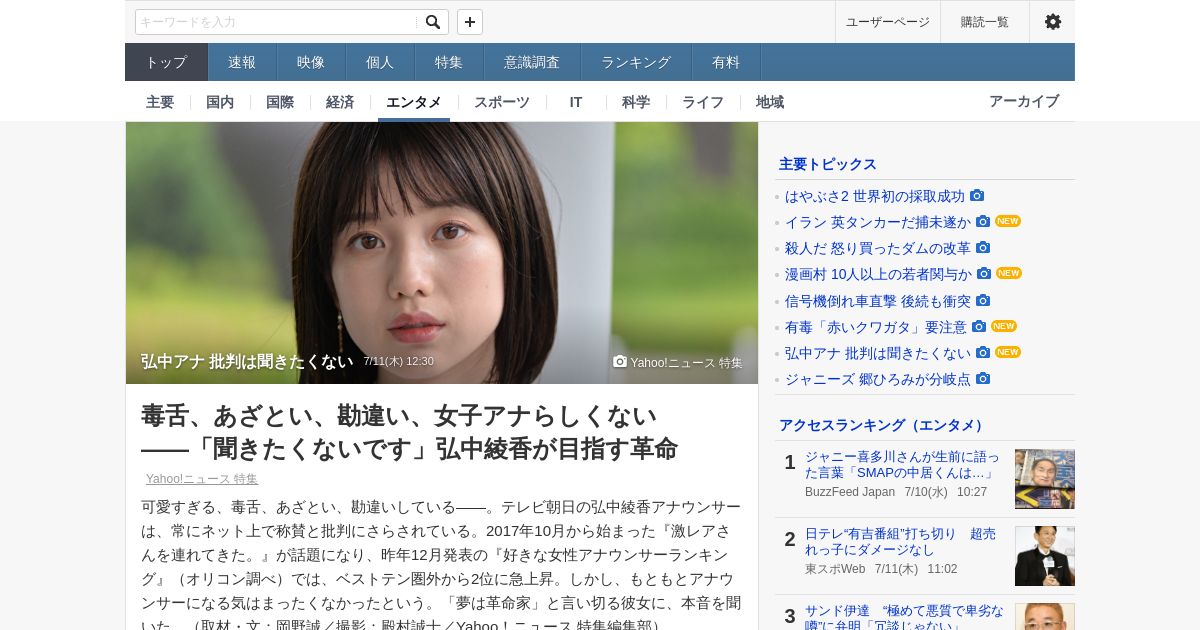
Task: Open topic ジャニーズ 郷ひろみが分岐点
Action: tap(878, 379)
